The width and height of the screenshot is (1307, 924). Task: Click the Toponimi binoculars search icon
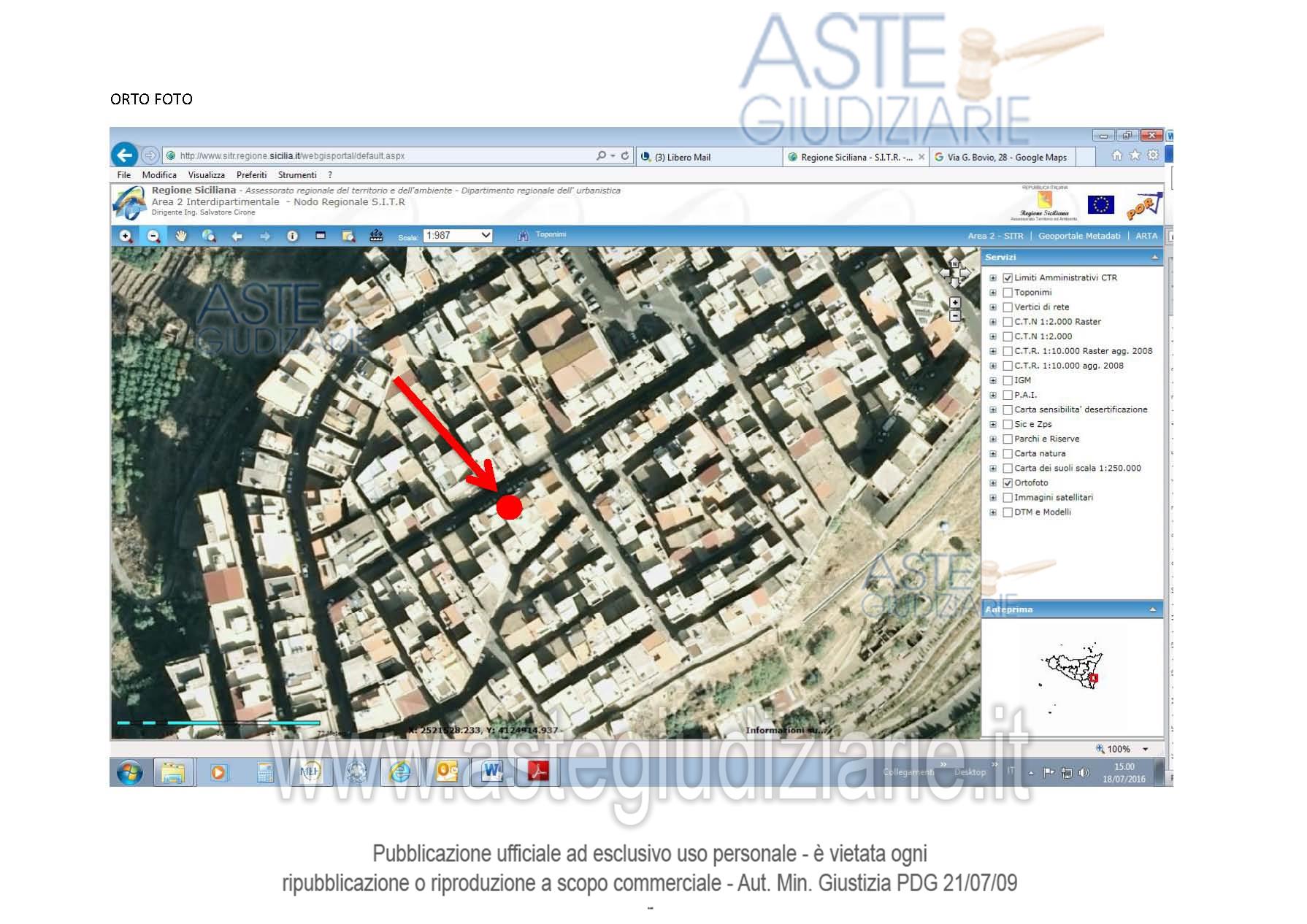(522, 235)
